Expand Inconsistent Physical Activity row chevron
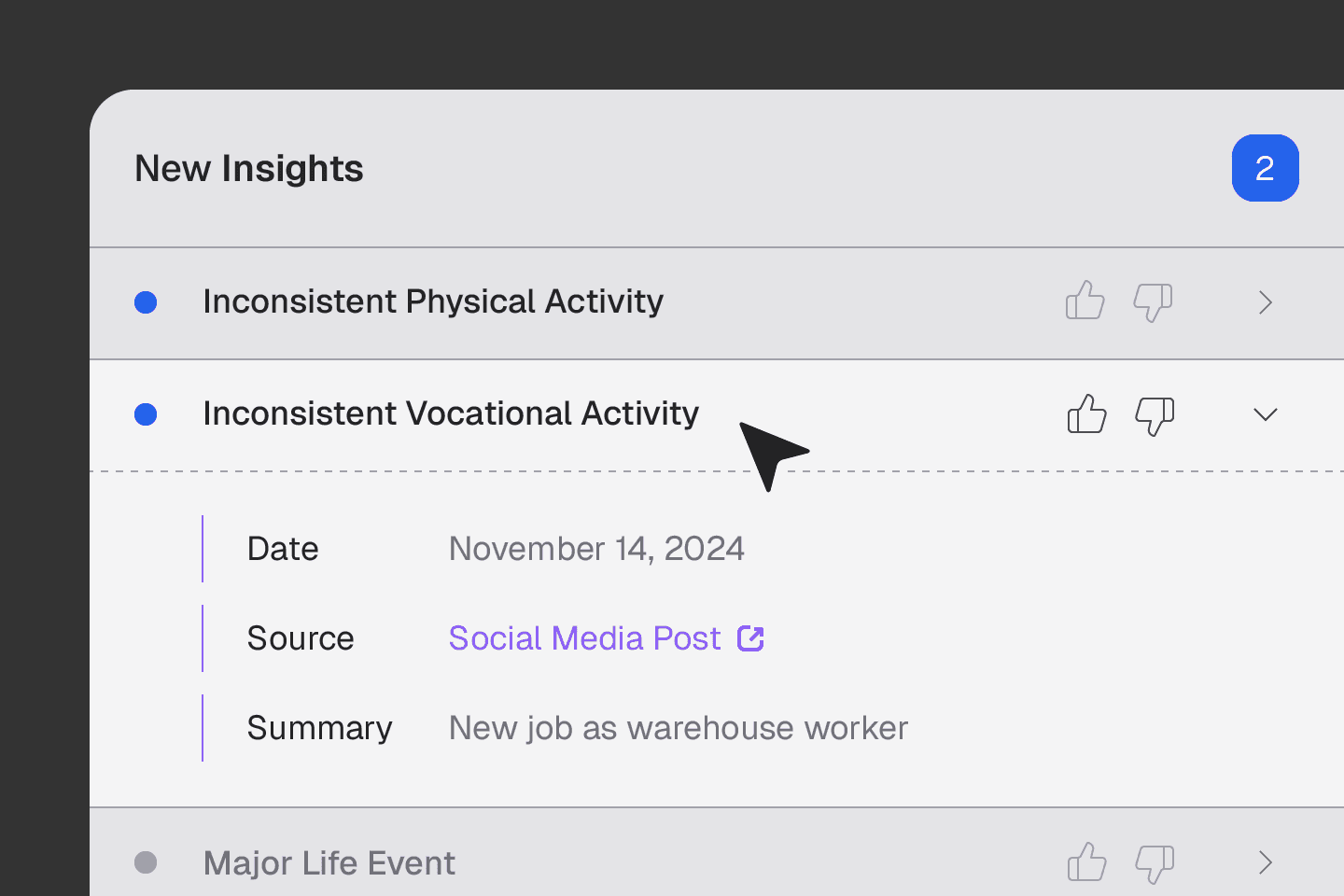The height and width of the screenshot is (896, 1344). point(1266,302)
